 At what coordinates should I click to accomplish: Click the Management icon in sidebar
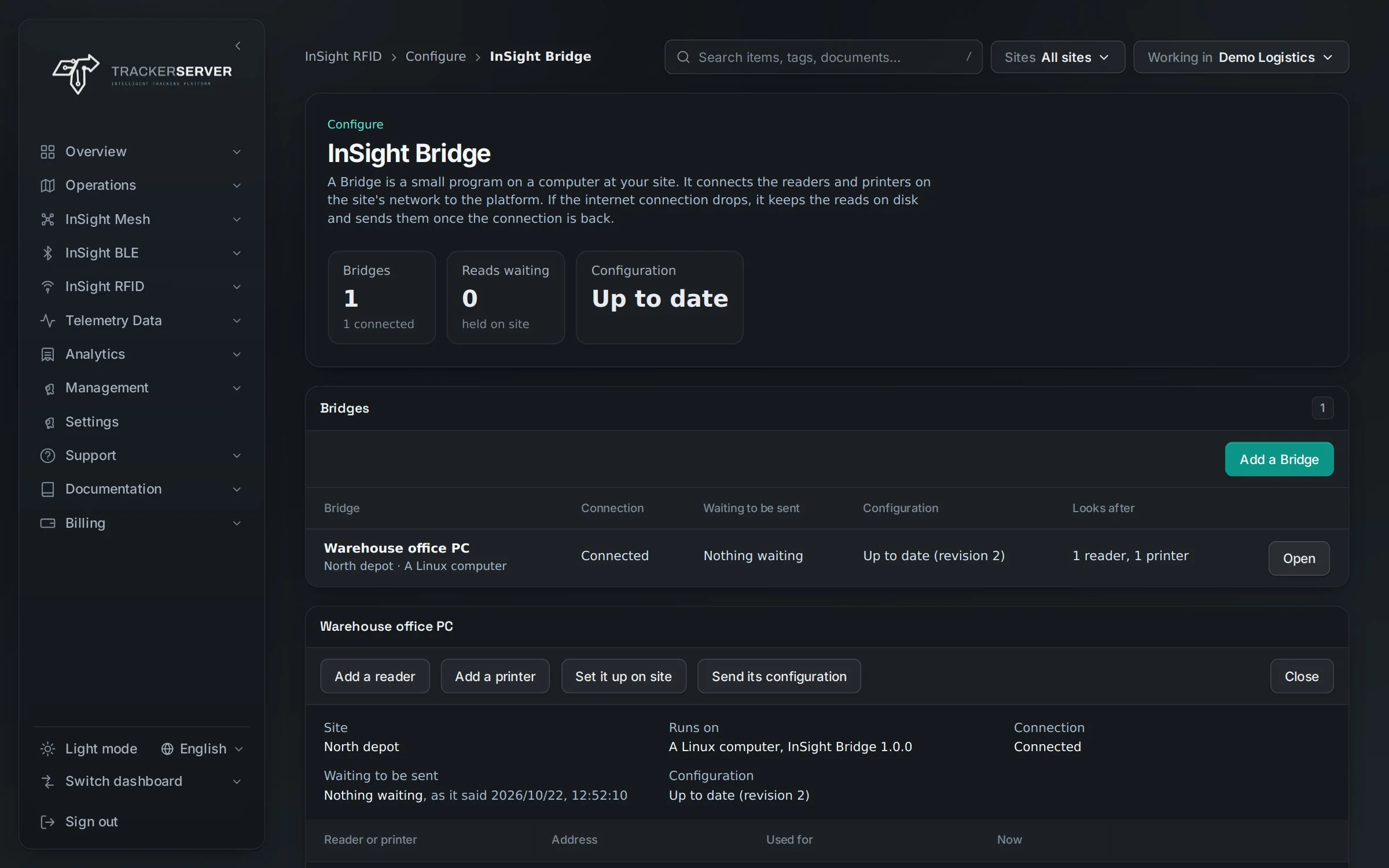point(49,388)
